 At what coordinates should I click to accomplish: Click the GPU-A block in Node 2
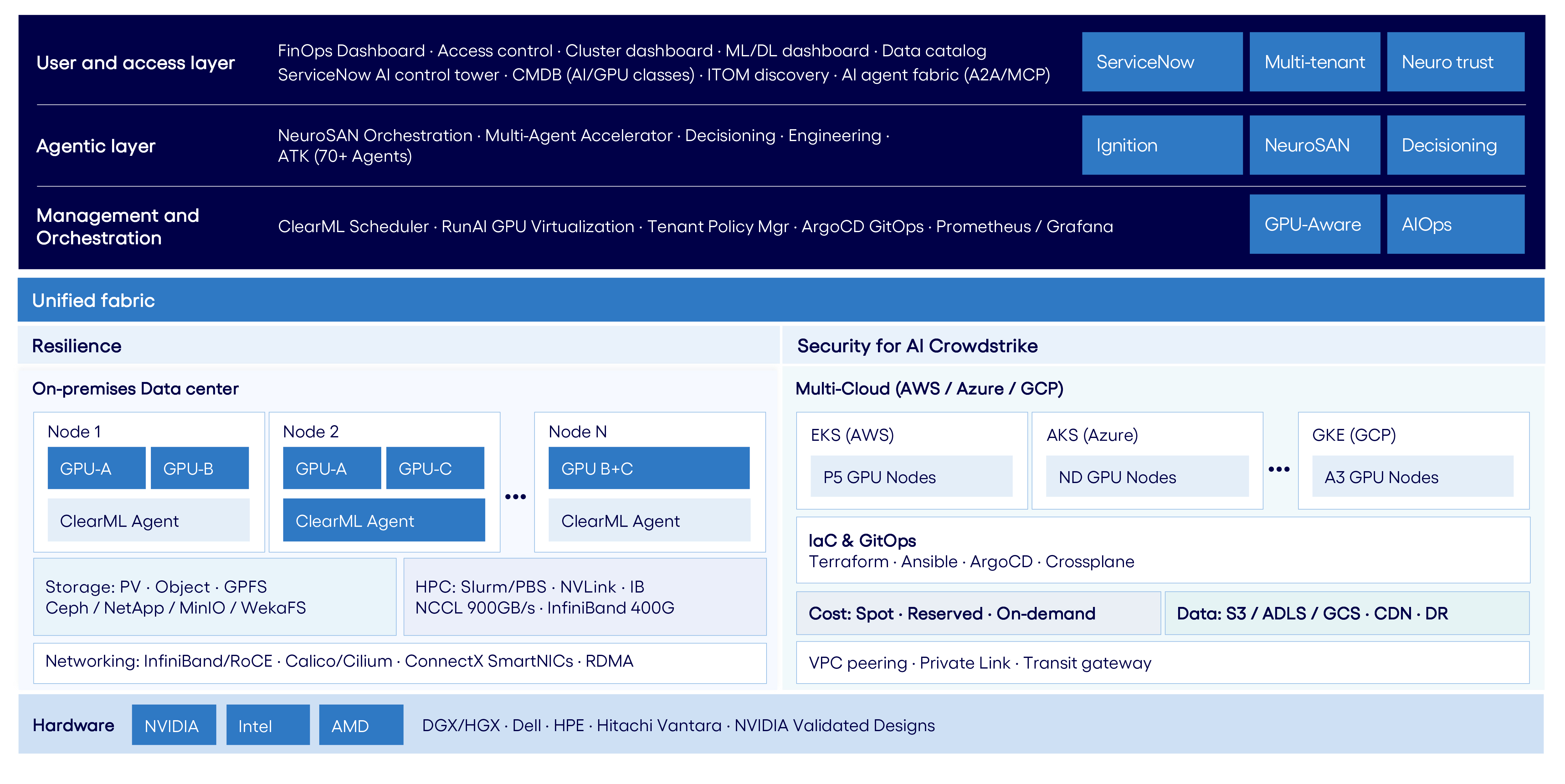332,468
